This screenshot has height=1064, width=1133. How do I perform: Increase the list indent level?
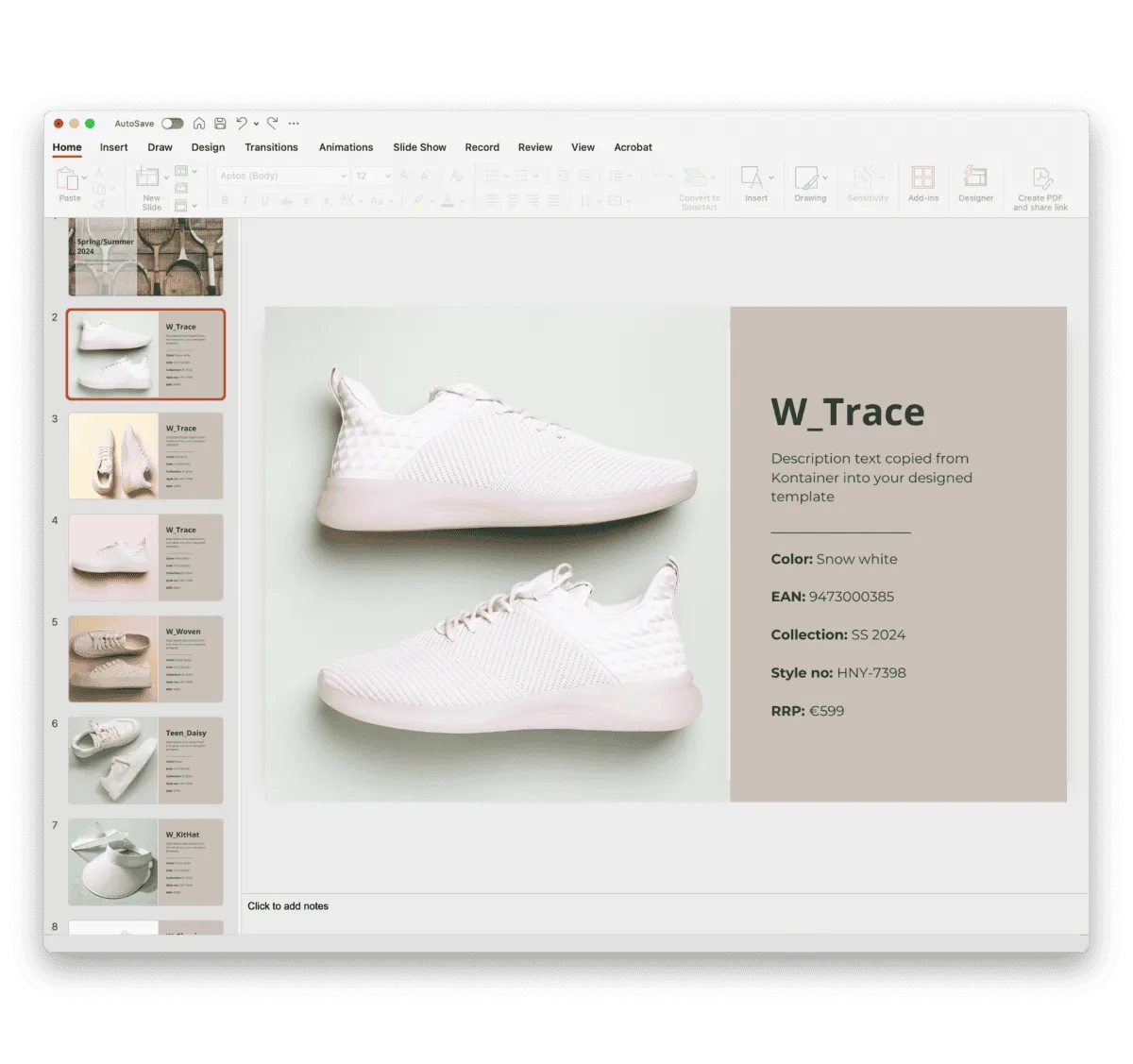pos(583,176)
